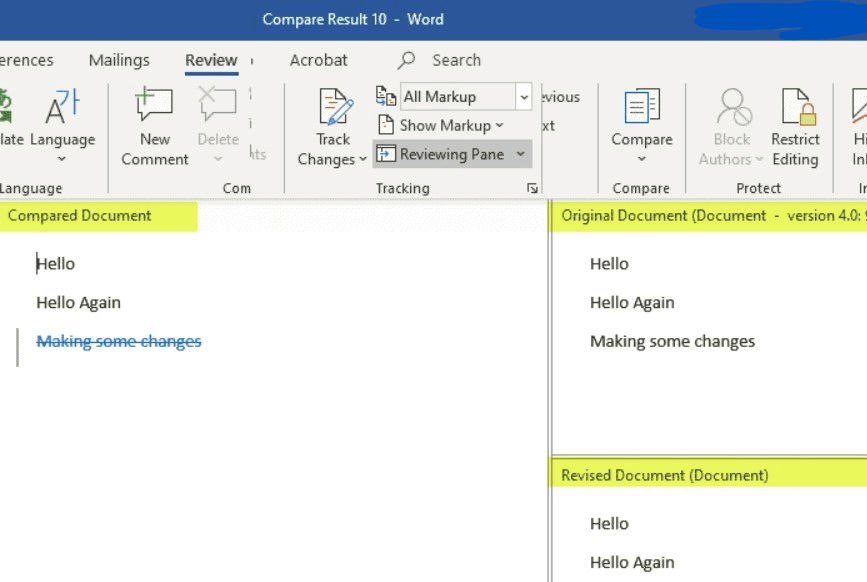Click 'Hello Again' in Revised Document
867x582 pixels.
(x=632, y=562)
